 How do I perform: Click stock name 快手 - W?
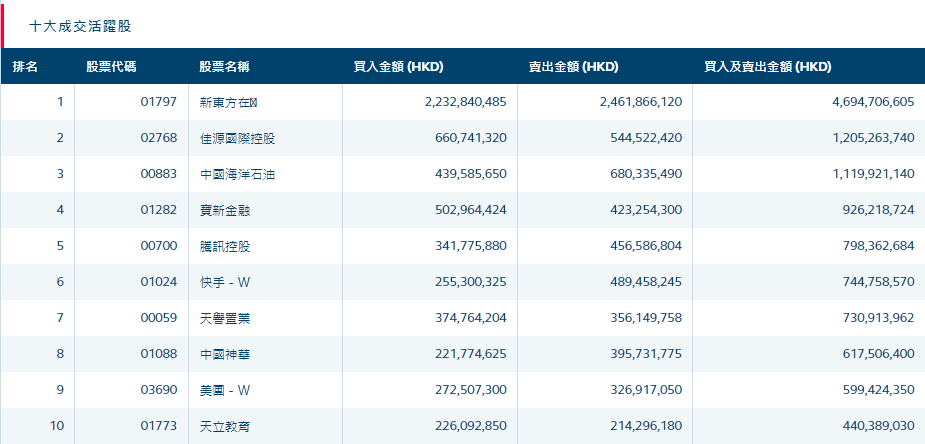point(225,282)
